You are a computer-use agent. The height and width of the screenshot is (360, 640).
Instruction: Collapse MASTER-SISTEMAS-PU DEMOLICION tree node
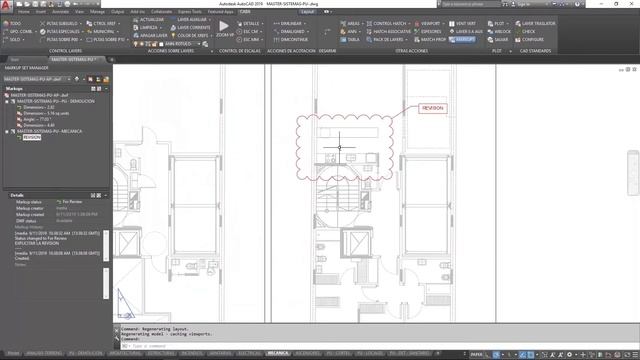click(7, 101)
